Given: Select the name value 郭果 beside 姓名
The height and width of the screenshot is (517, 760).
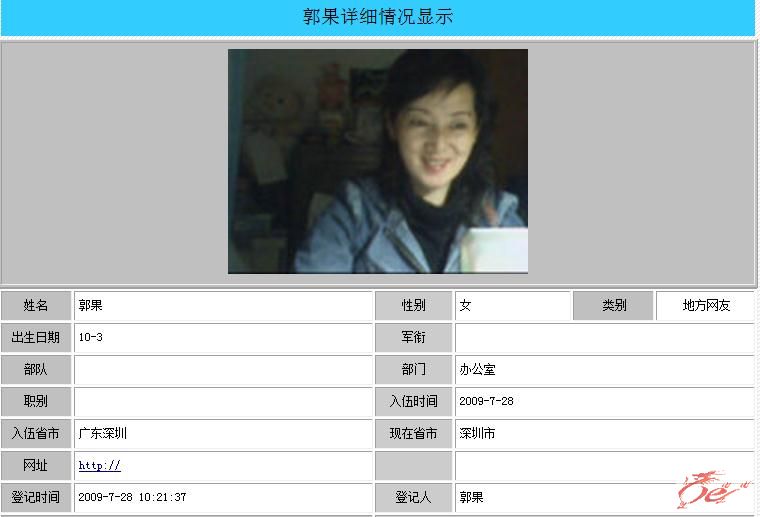Looking at the screenshot, I should click(x=91, y=305).
